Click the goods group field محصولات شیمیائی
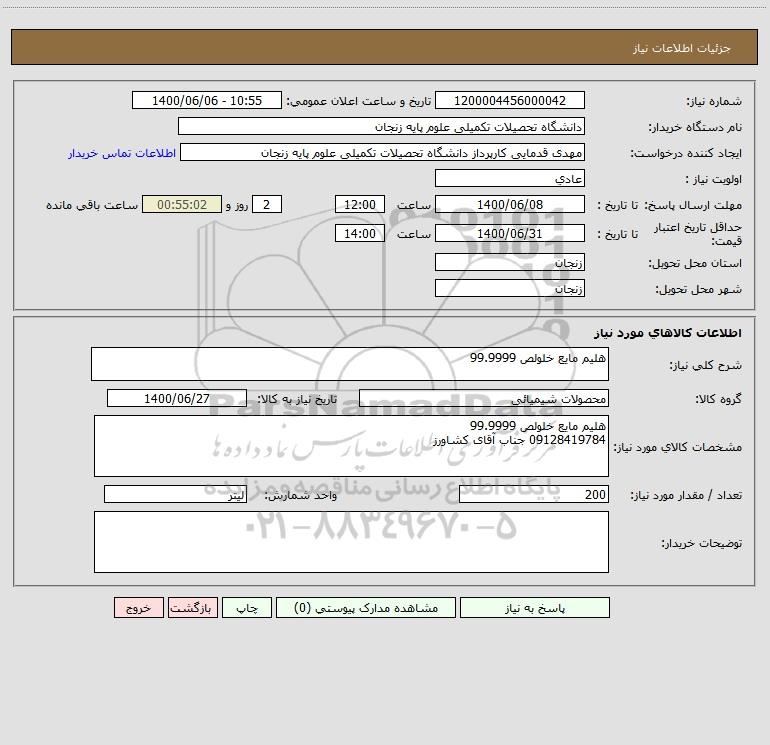 point(484,398)
